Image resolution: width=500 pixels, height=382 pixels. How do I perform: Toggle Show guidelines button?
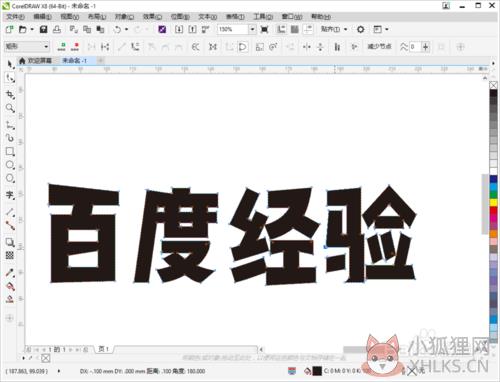click(x=308, y=30)
